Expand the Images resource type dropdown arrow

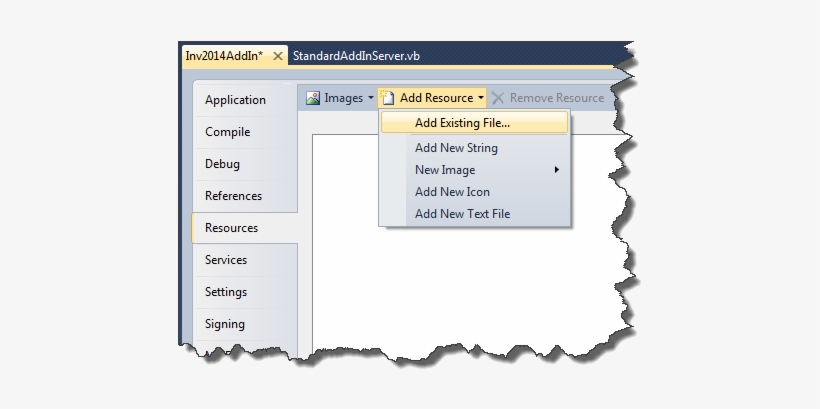371,98
